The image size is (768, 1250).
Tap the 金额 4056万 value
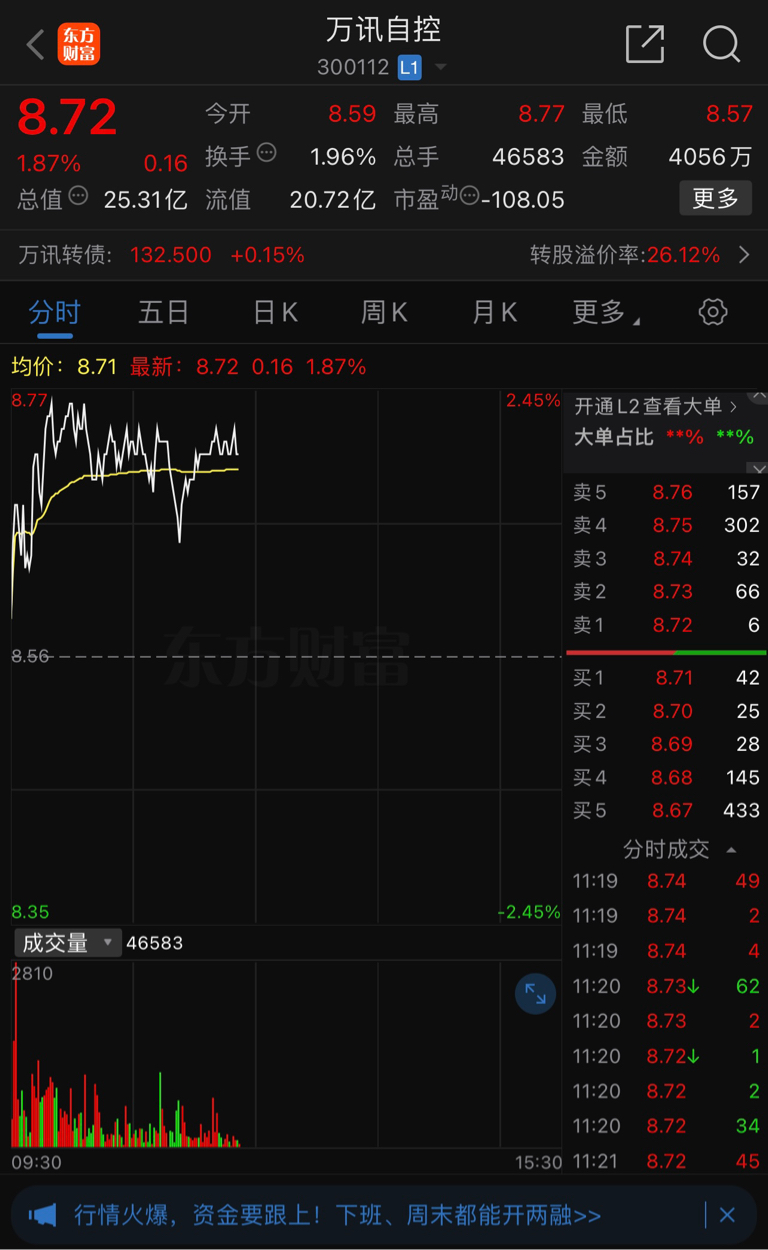[x=710, y=157]
